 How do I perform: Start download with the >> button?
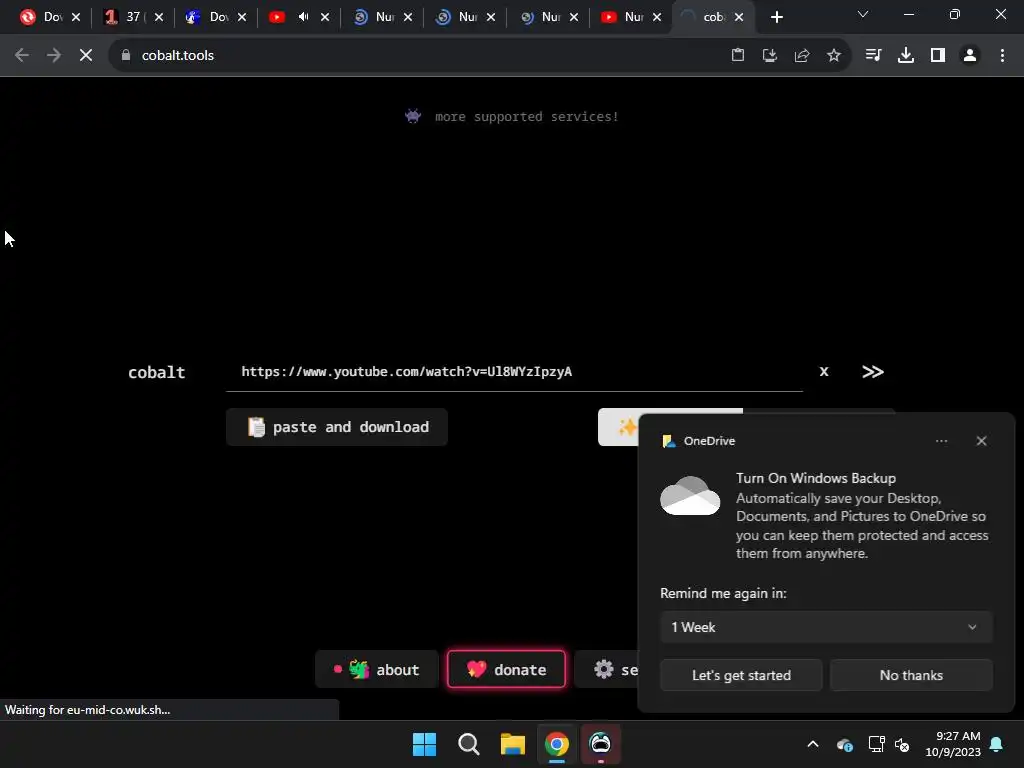coord(873,372)
